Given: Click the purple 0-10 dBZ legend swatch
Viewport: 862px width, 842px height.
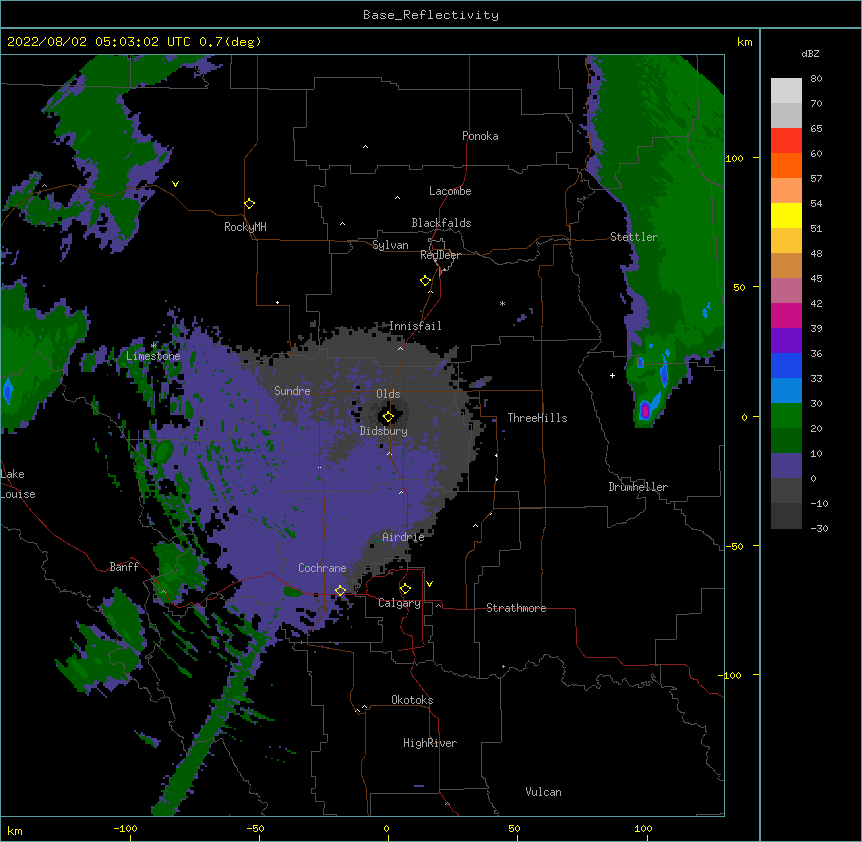Looking at the screenshot, I should coord(786,466).
